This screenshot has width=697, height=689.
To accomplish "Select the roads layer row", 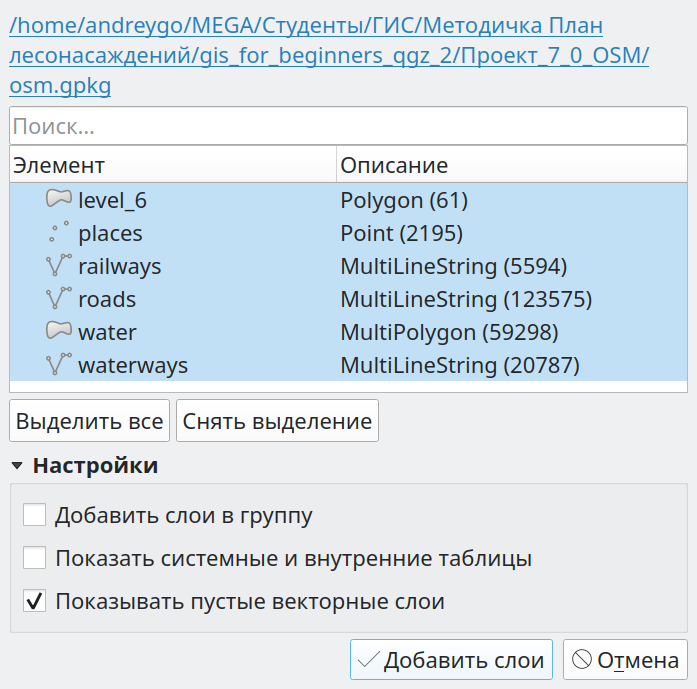I will (348, 299).
